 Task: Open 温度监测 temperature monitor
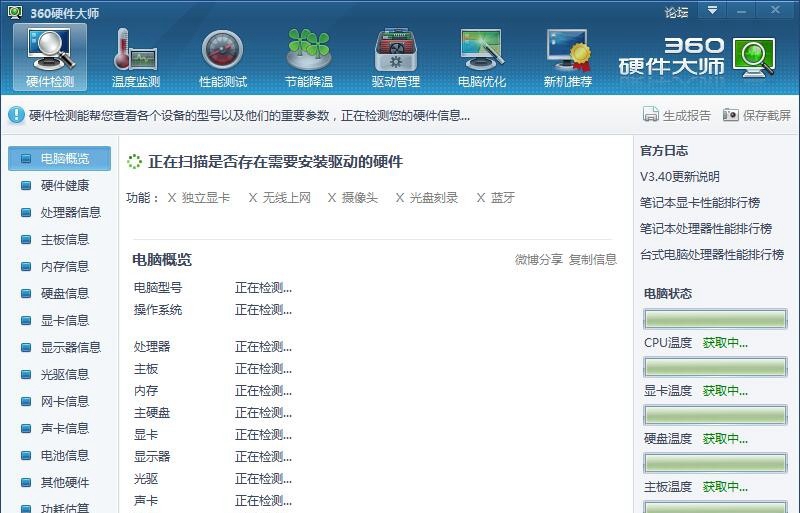click(x=136, y=57)
